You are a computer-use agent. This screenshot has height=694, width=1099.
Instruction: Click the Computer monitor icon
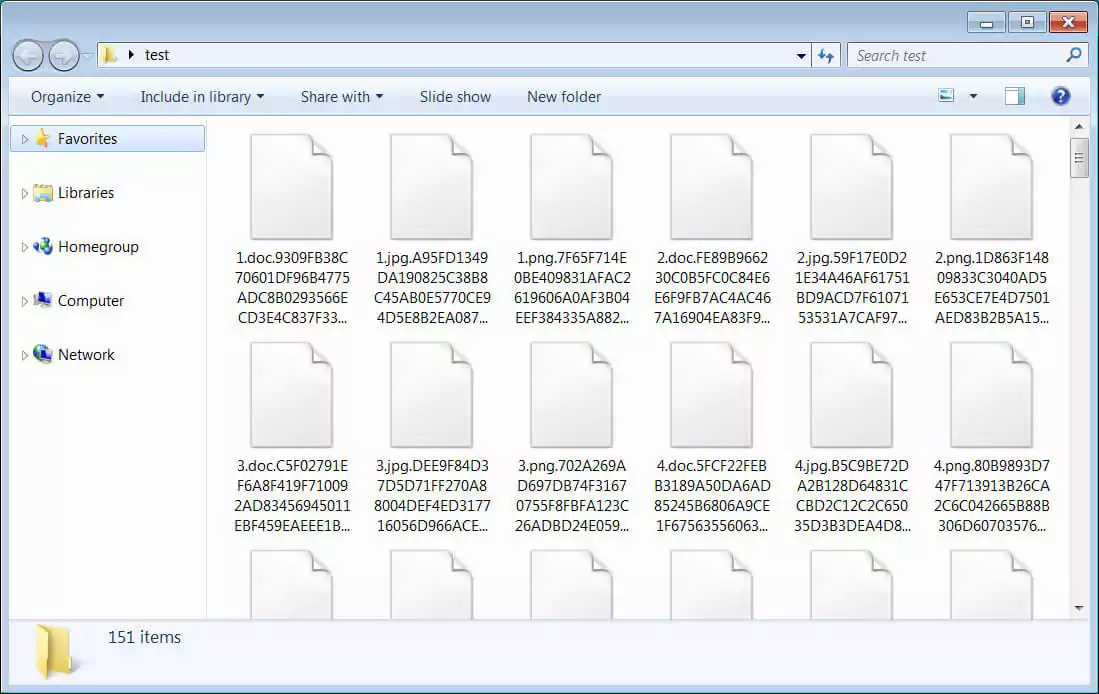point(43,300)
